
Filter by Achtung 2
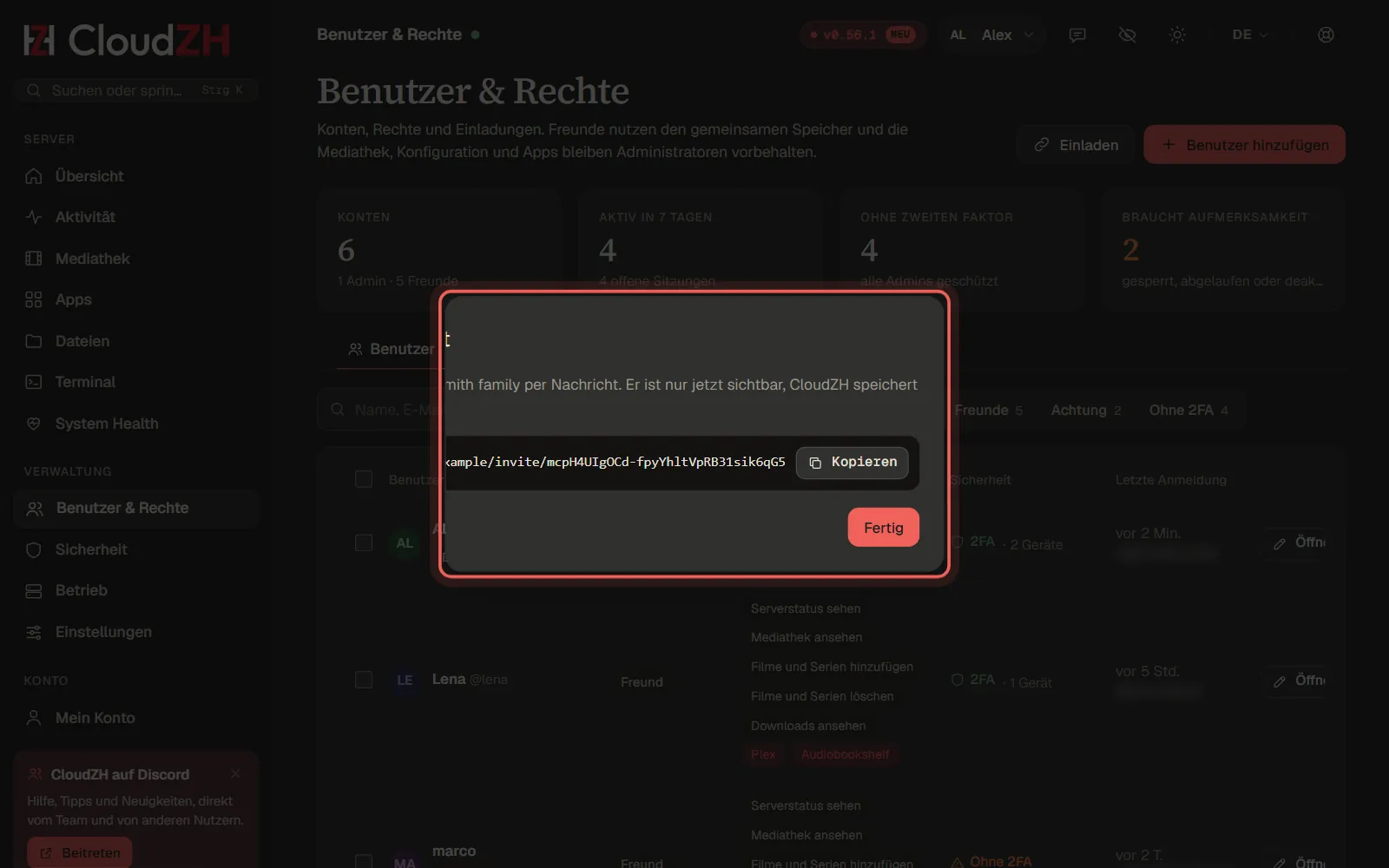click(1086, 410)
